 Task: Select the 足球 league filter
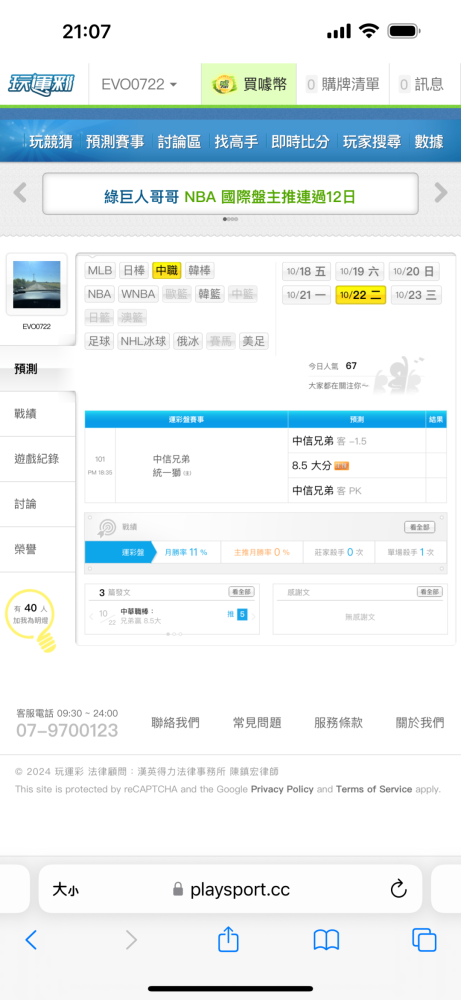tap(99, 341)
